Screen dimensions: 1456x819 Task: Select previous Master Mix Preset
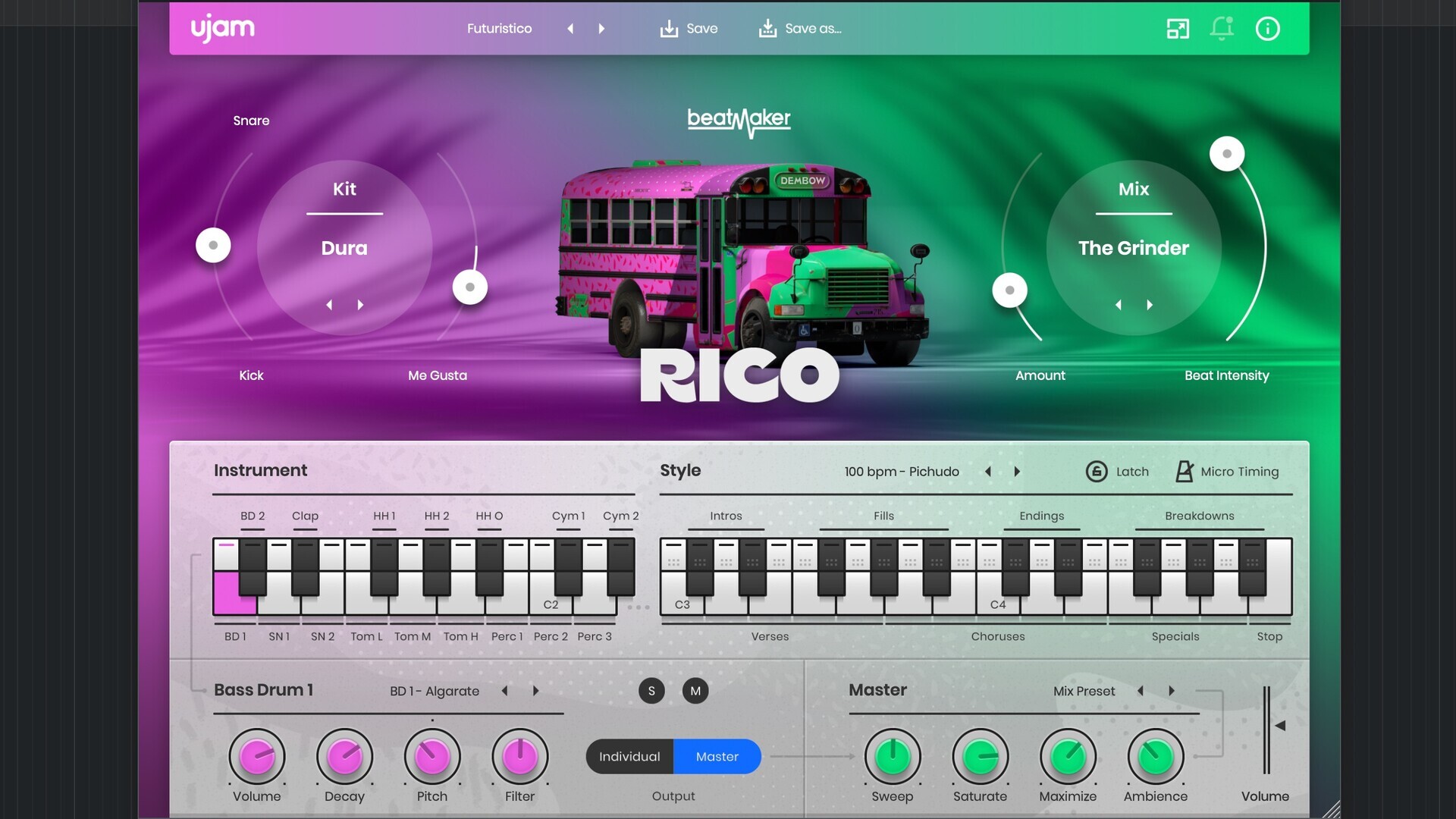[1141, 691]
